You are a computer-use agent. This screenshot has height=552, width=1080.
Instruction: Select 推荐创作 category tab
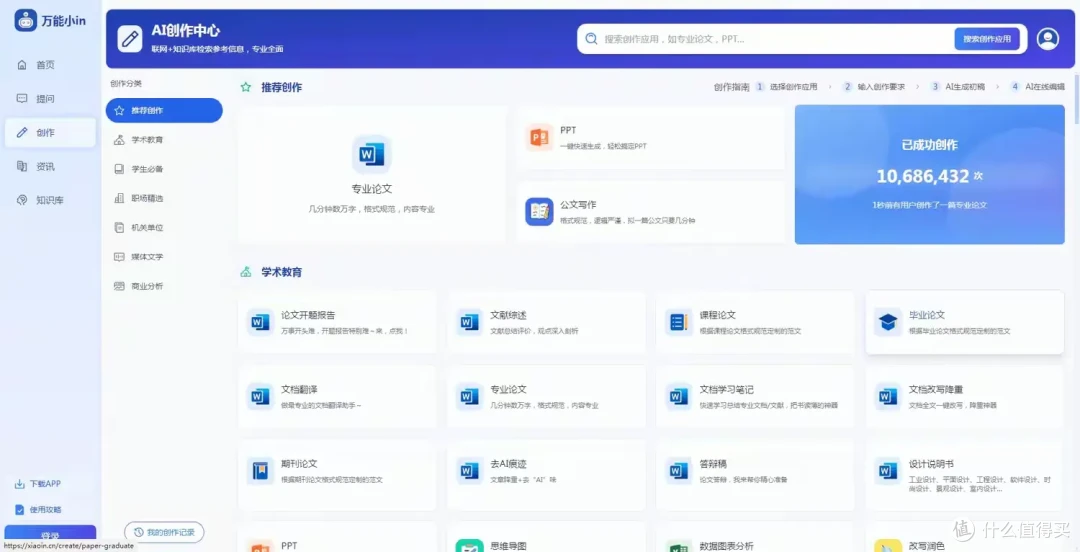point(164,110)
